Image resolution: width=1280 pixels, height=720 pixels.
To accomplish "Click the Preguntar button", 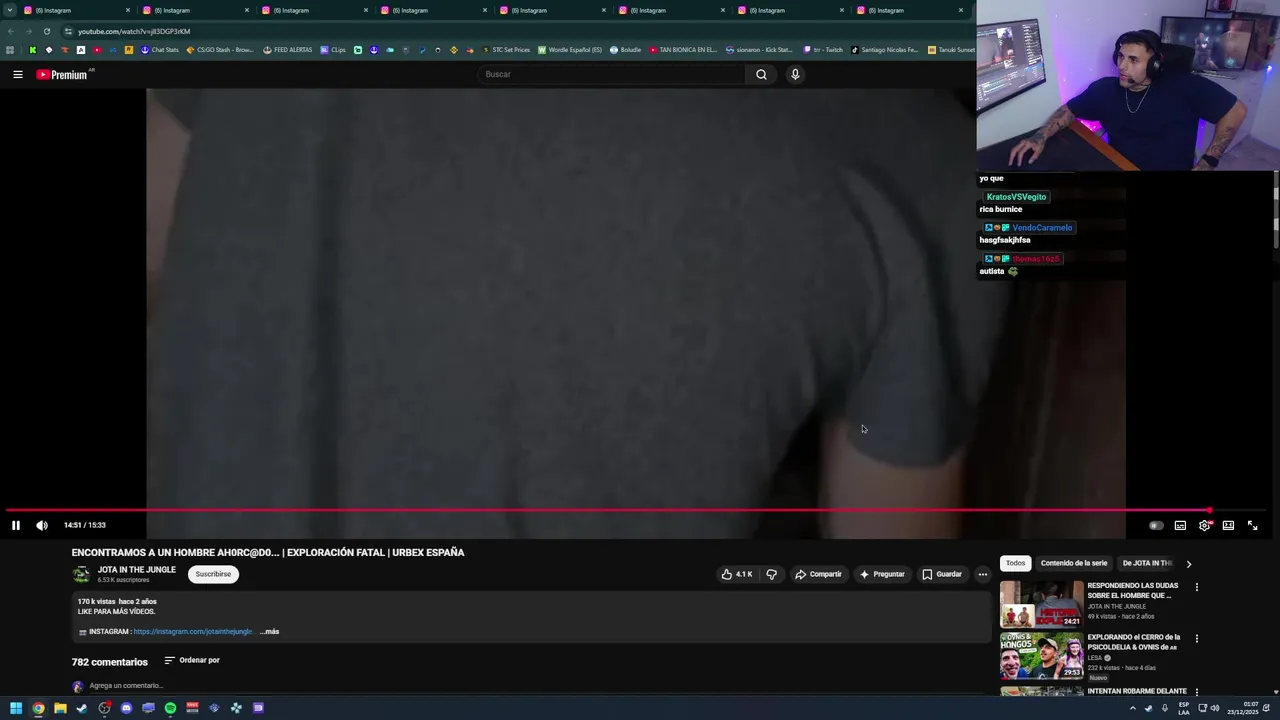I will tap(882, 574).
